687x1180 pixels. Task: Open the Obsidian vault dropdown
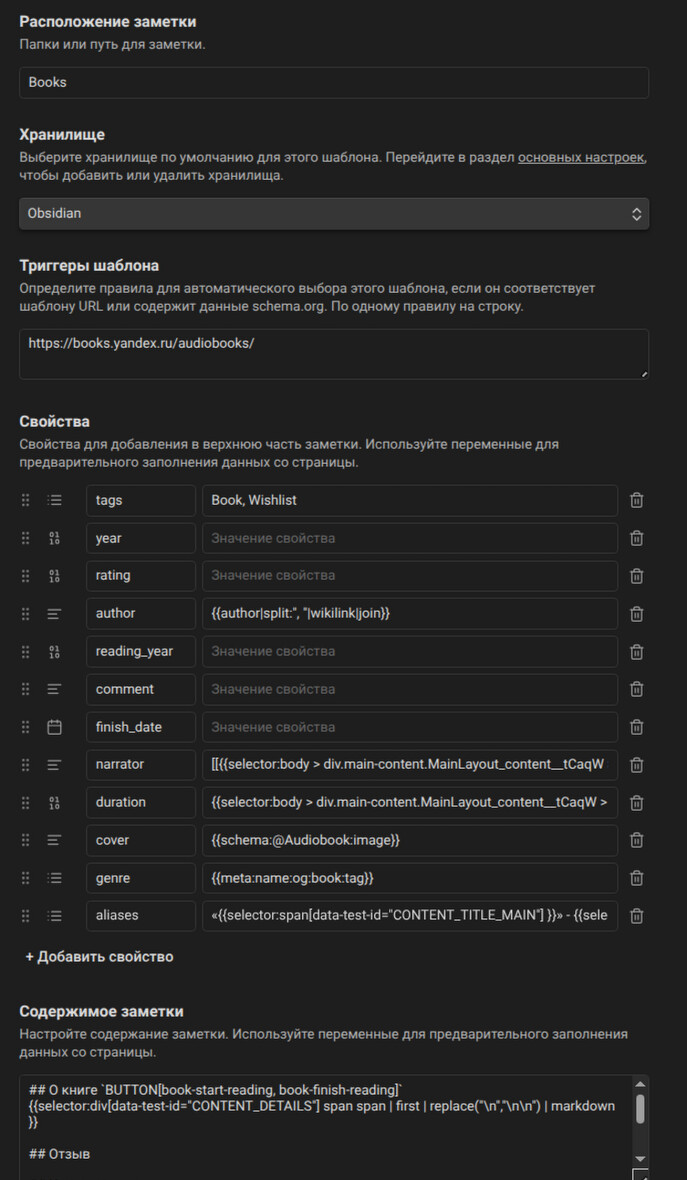[334, 213]
